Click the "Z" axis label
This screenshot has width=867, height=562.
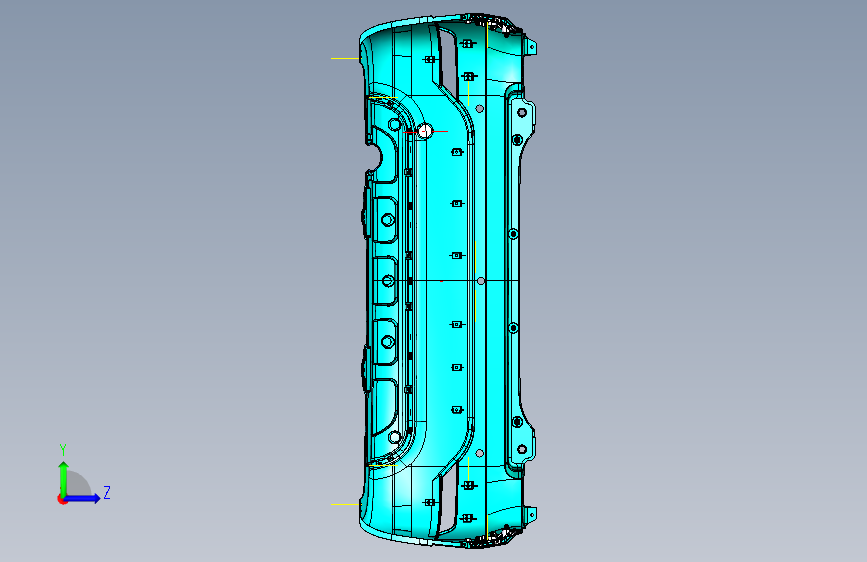(x=107, y=492)
